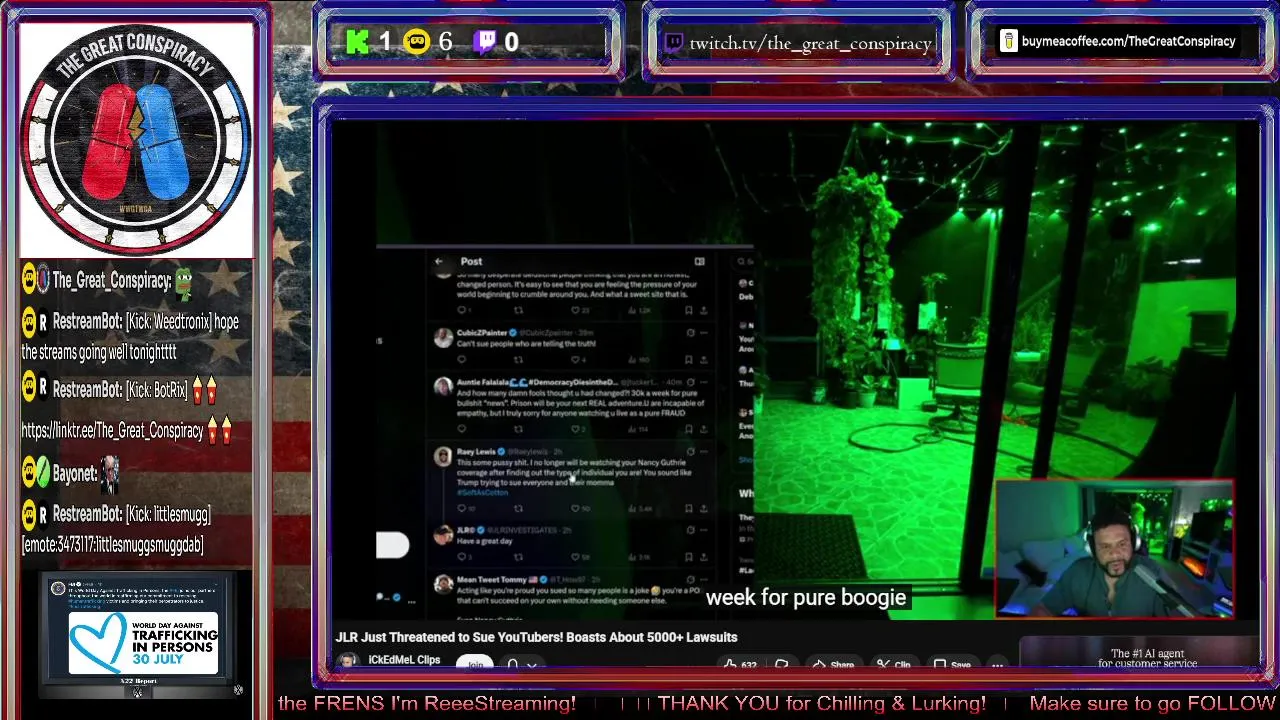Click the yellow Rumble viewer count icon

point(416,42)
